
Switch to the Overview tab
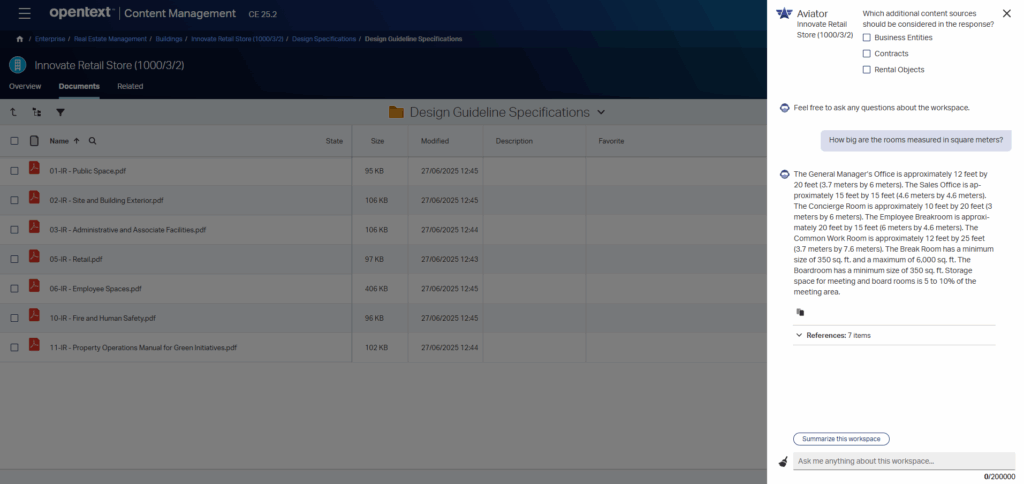pyautogui.click(x=25, y=86)
